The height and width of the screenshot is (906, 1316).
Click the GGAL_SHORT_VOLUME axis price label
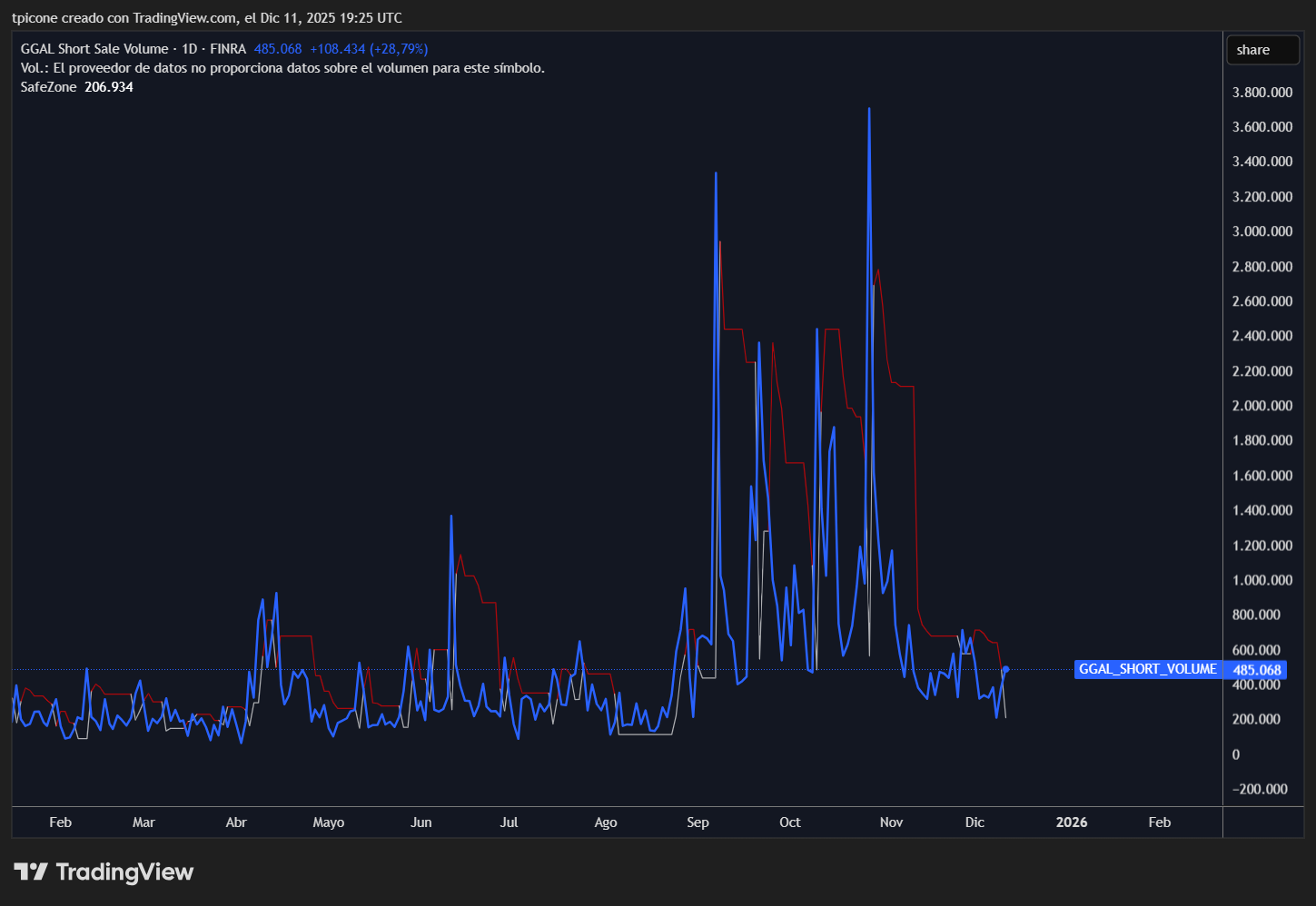1147,669
